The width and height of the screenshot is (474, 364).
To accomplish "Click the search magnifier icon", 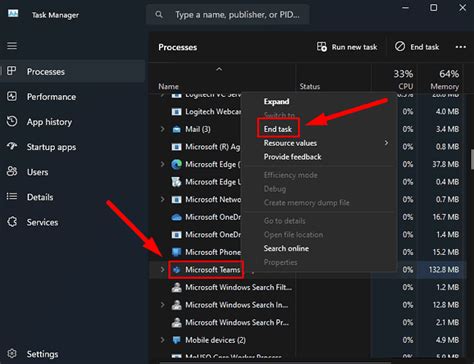I will coord(159,15).
